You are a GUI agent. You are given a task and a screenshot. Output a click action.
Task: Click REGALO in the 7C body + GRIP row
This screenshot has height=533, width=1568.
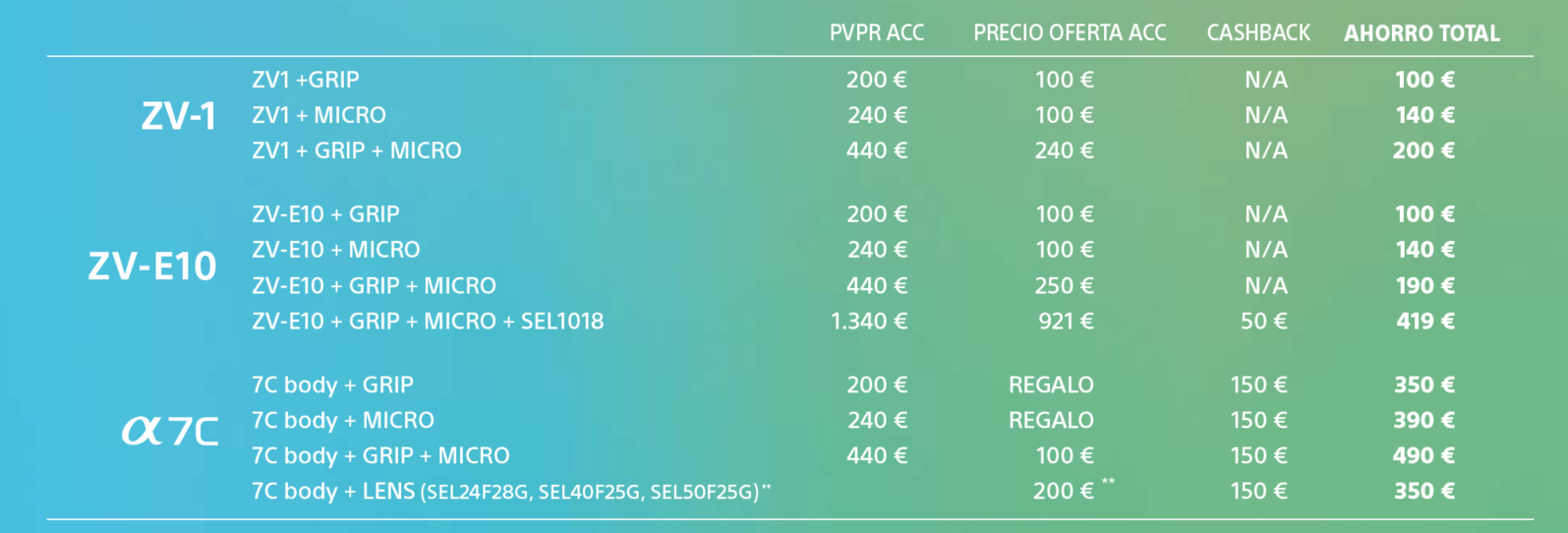point(1051,385)
